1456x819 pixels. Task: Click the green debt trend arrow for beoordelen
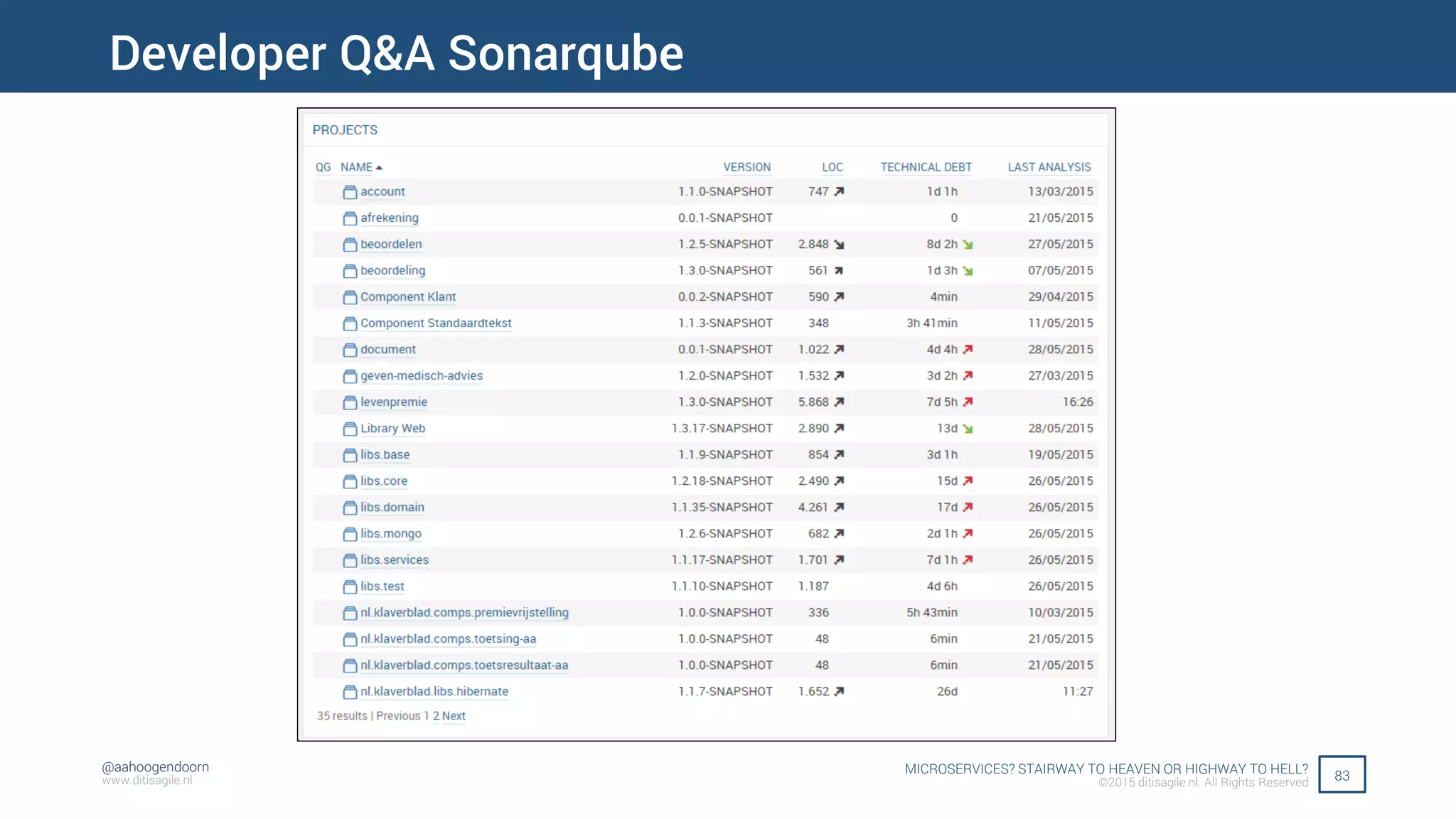(968, 245)
